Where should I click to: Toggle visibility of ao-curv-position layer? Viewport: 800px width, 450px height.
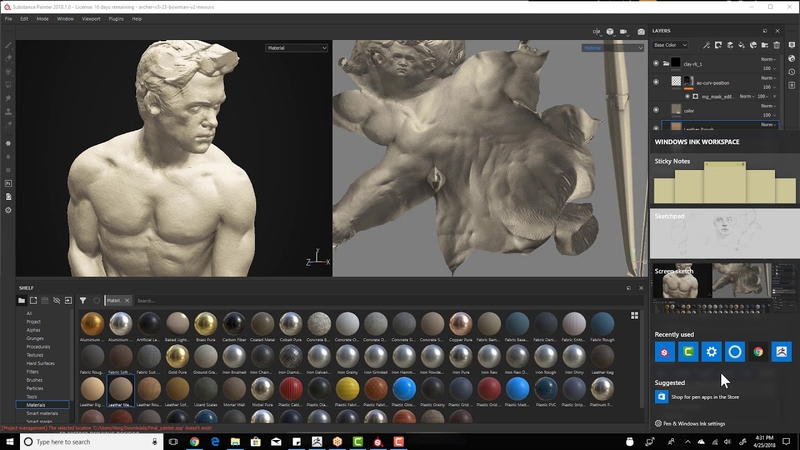656,82
